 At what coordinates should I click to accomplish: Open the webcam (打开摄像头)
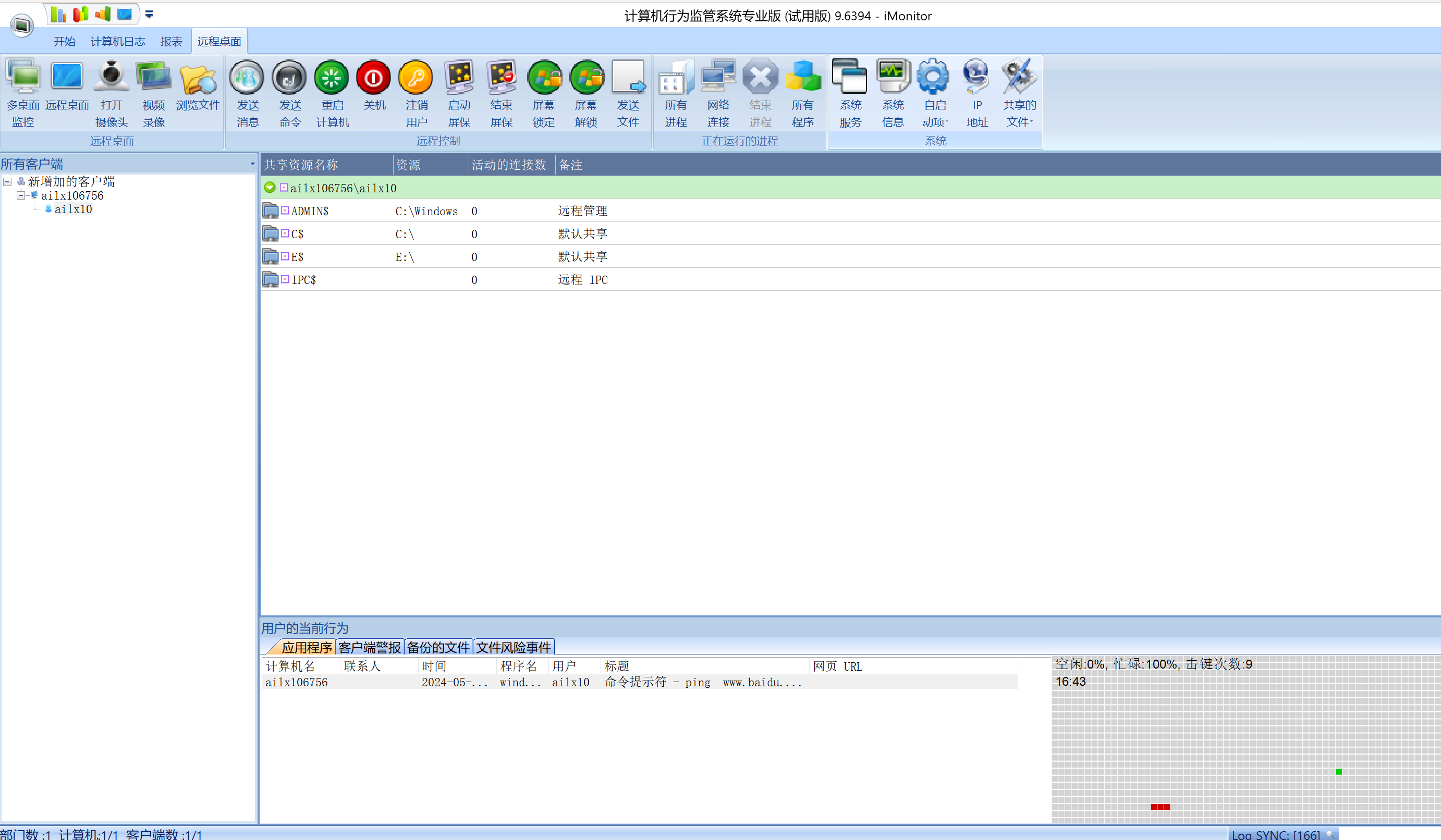[112, 94]
